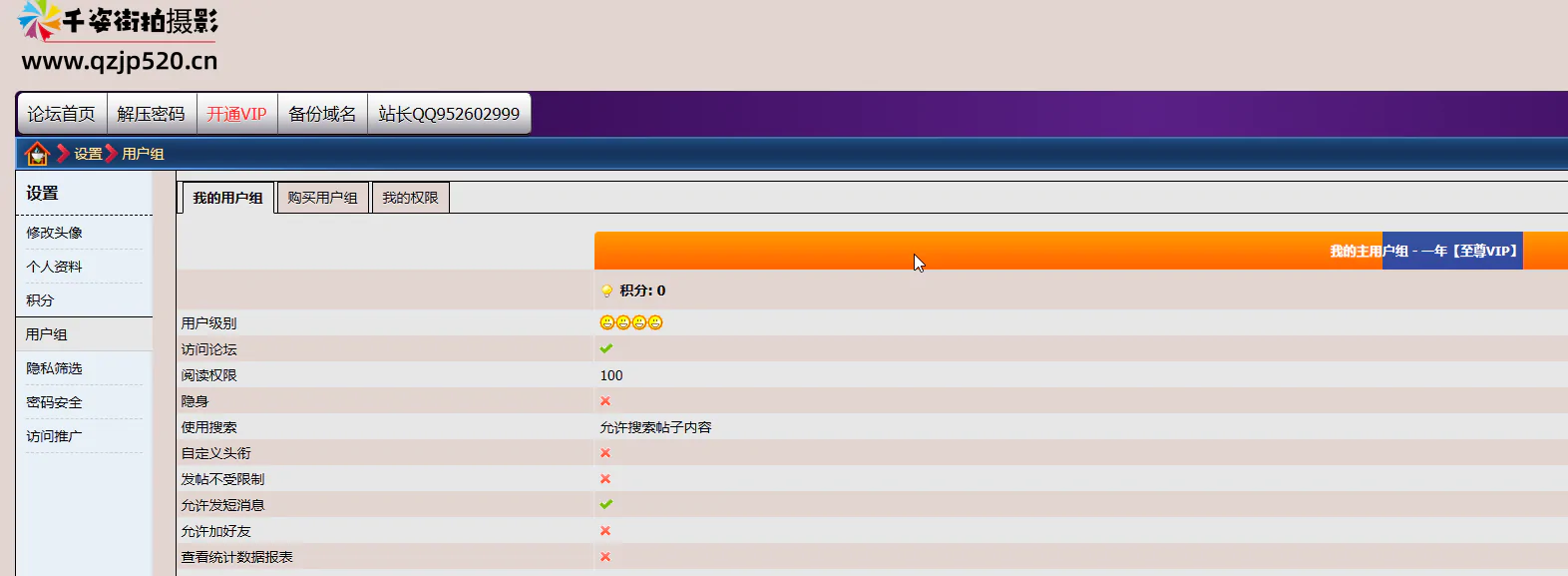Click the 用户级别 row label
Image resolution: width=1568 pixels, height=576 pixels.
tap(208, 323)
